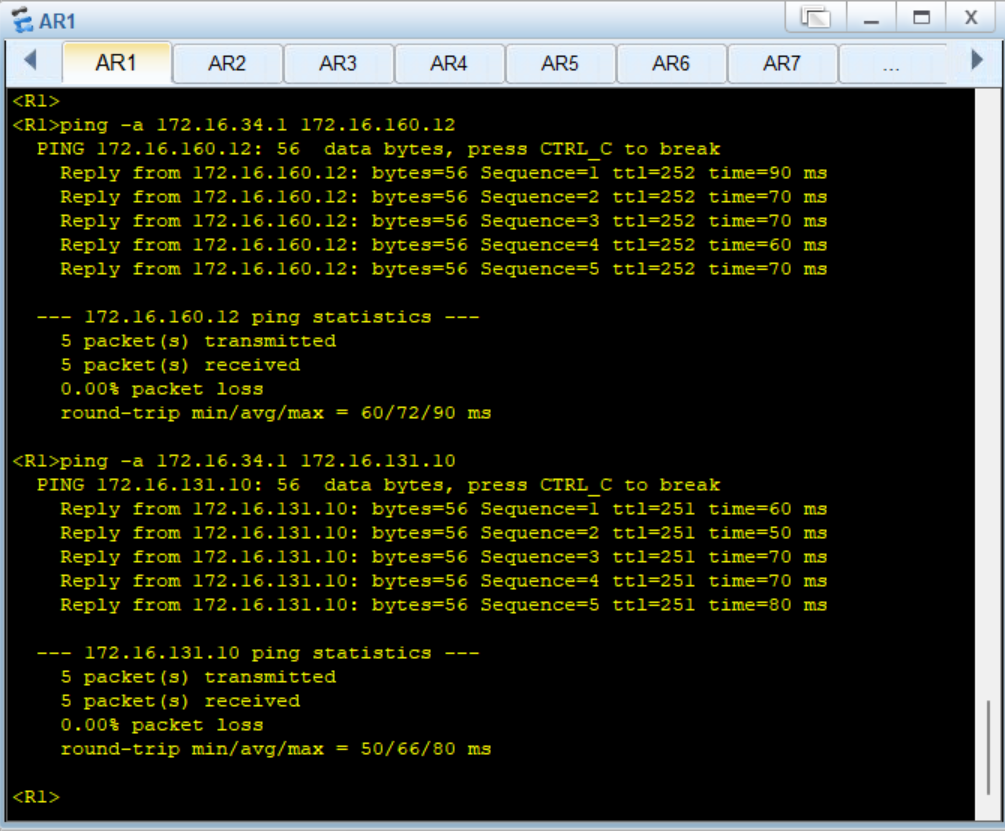Image resolution: width=1005 pixels, height=832 pixels.
Task: Click the eNSP logo icon in title bar
Action: point(22,20)
